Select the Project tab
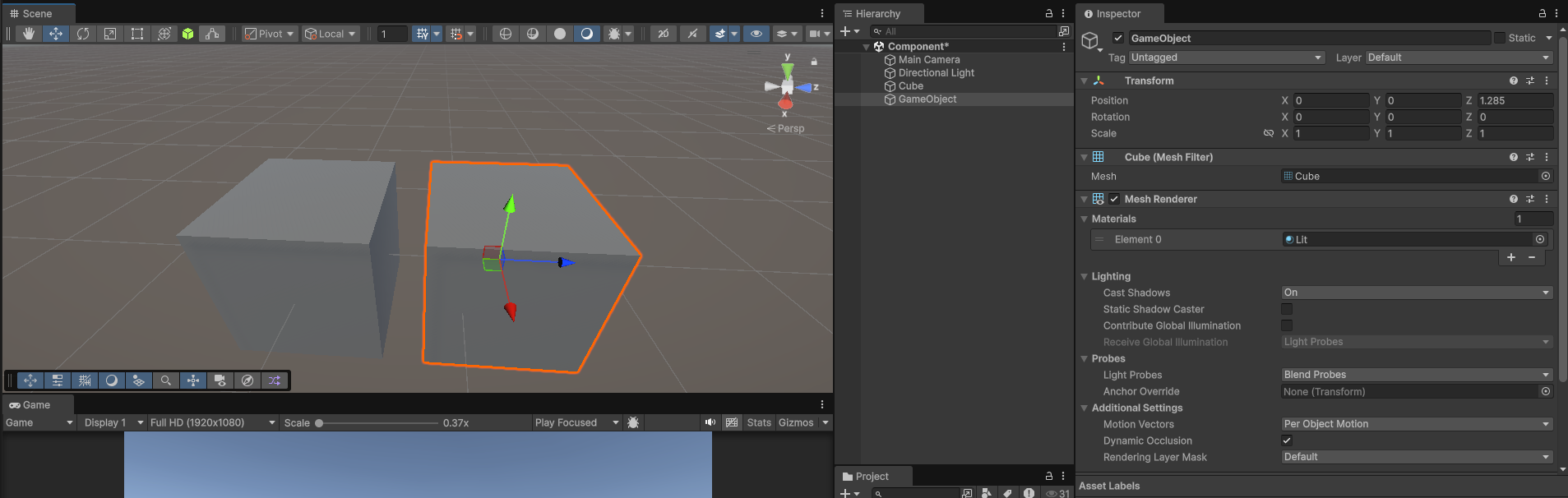 [x=872, y=477]
